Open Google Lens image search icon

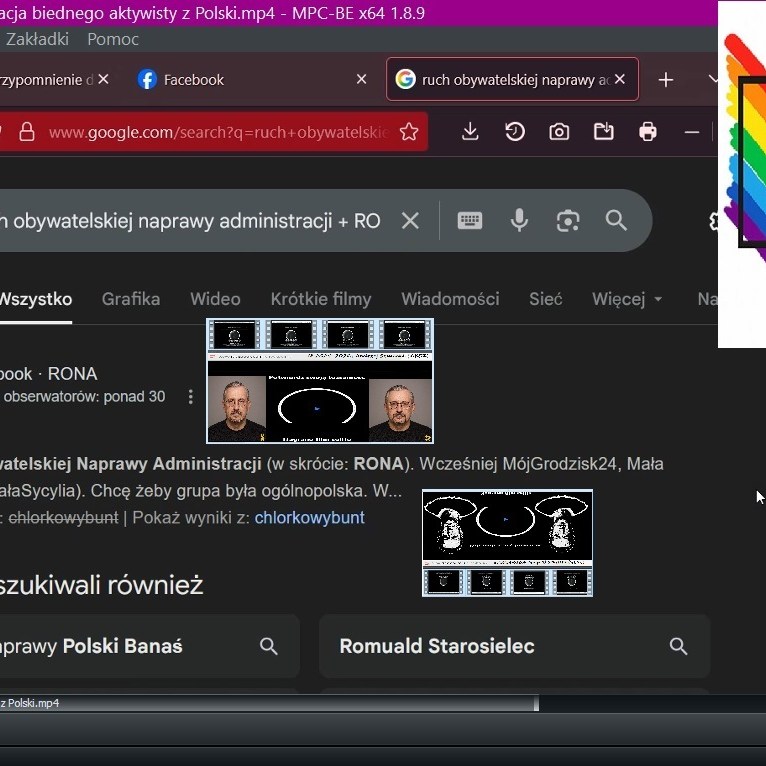pyautogui.click(x=568, y=221)
